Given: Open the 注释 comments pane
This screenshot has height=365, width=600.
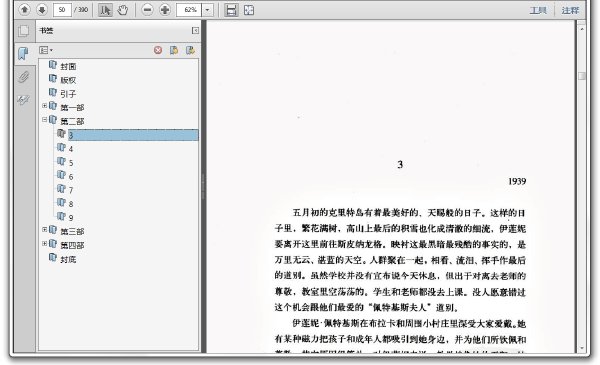Looking at the screenshot, I should point(570,10).
